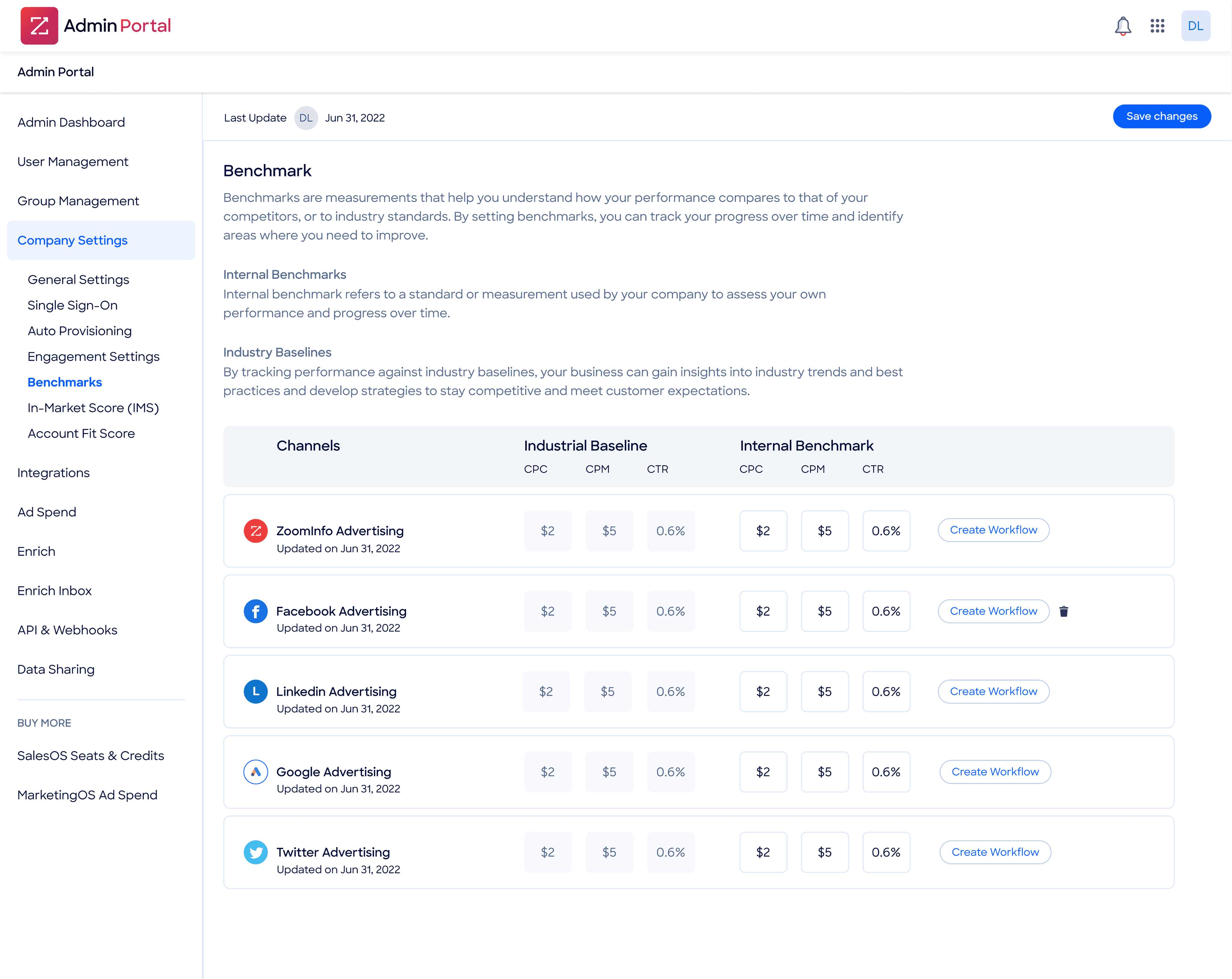Image resolution: width=1232 pixels, height=979 pixels.
Task: Open the apps grid menu
Action: click(x=1157, y=26)
